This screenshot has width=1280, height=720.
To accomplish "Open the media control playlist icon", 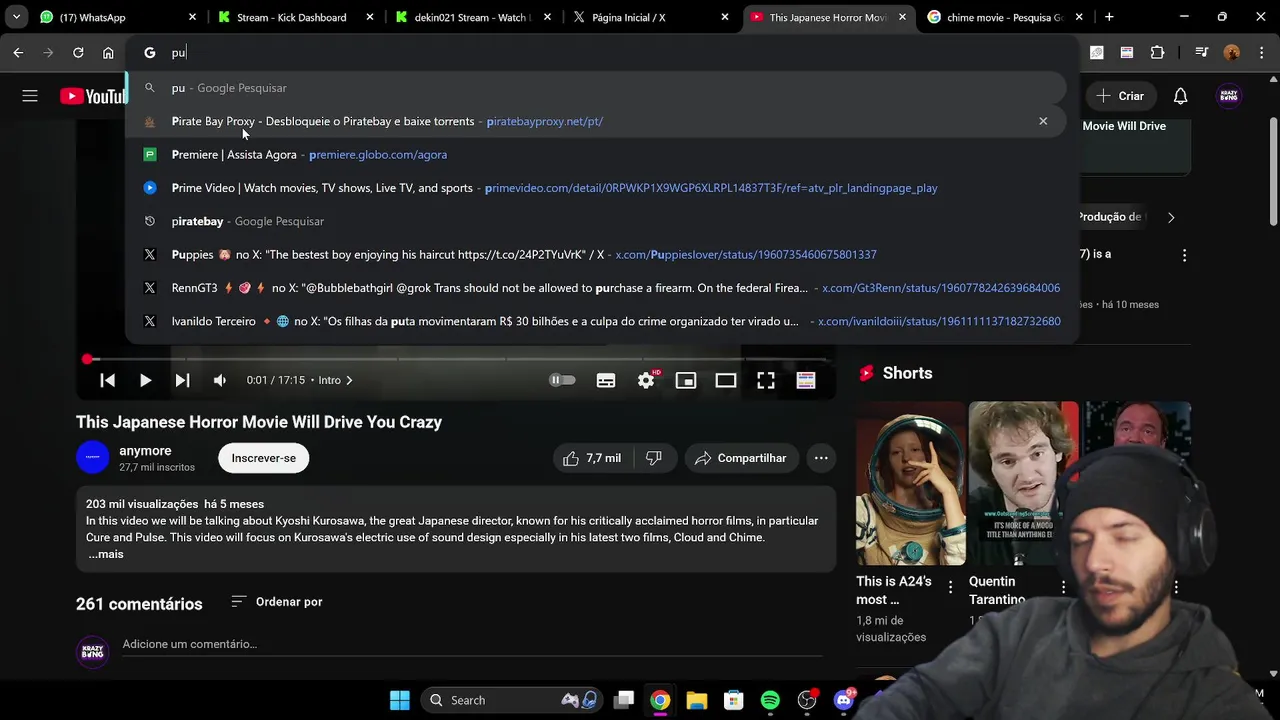I will pyautogui.click(x=1202, y=53).
